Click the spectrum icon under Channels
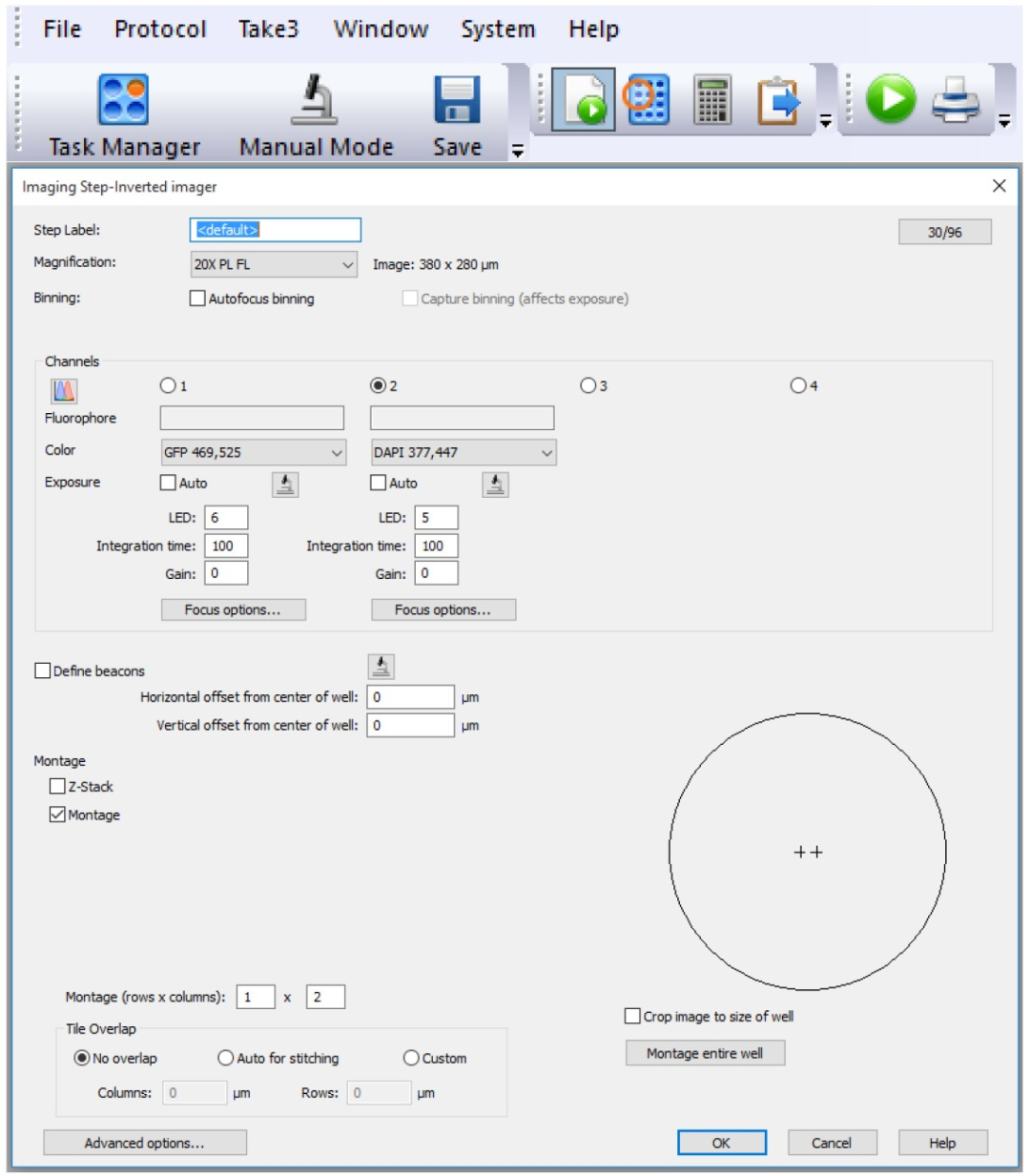Viewport: 1030px width, 1176px height. (64, 390)
